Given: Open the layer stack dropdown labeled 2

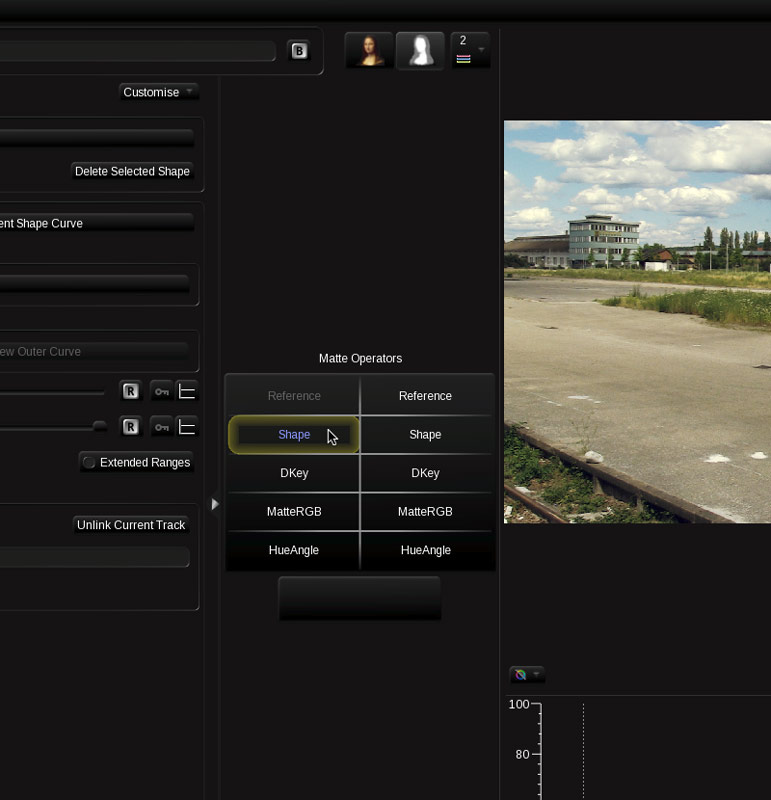Looking at the screenshot, I should pyautogui.click(x=469, y=50).
